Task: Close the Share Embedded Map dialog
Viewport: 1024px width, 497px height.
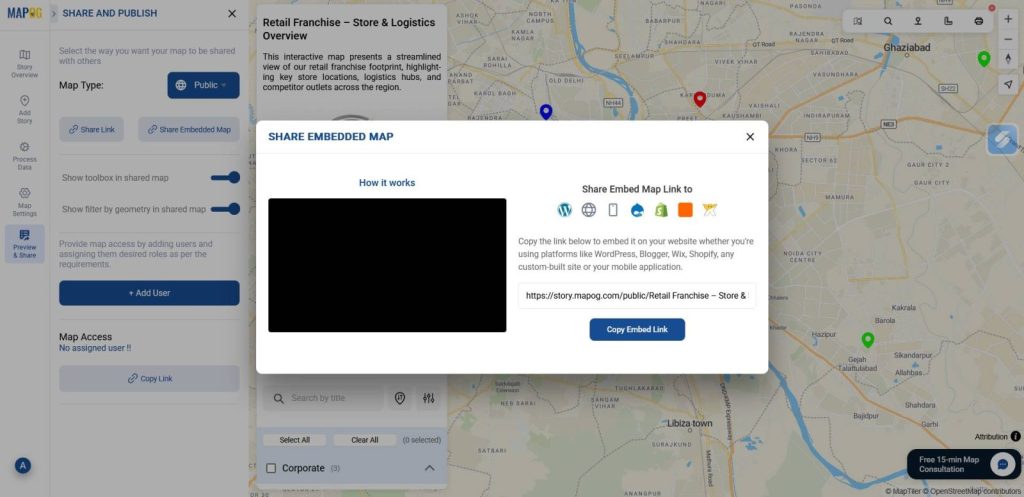Action: [x=750, y=136]
